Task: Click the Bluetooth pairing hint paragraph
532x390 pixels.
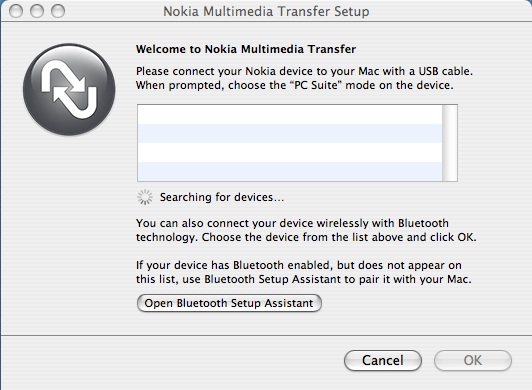Action: (x=304, y=272)
